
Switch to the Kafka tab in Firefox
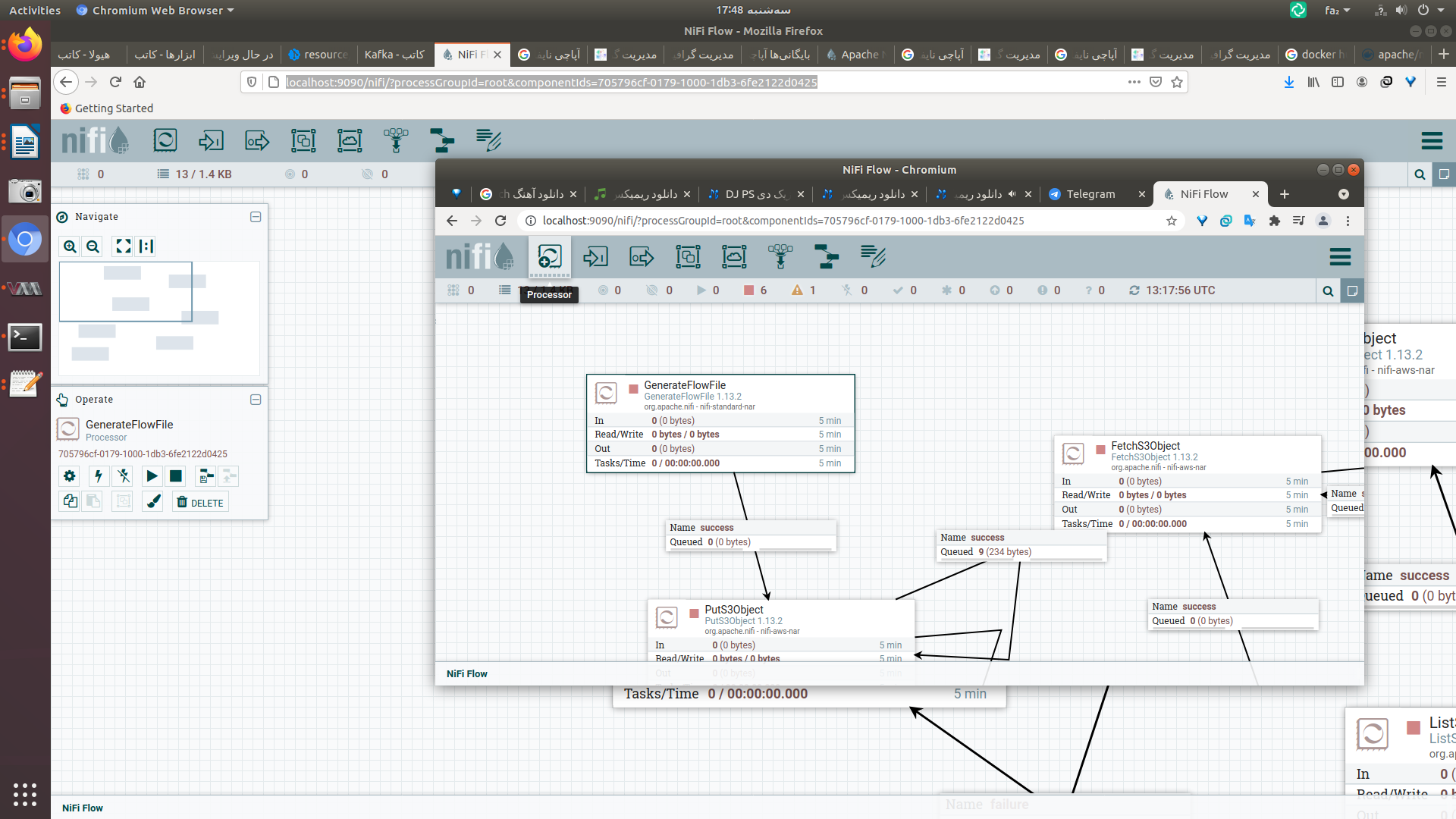[394, 55]
